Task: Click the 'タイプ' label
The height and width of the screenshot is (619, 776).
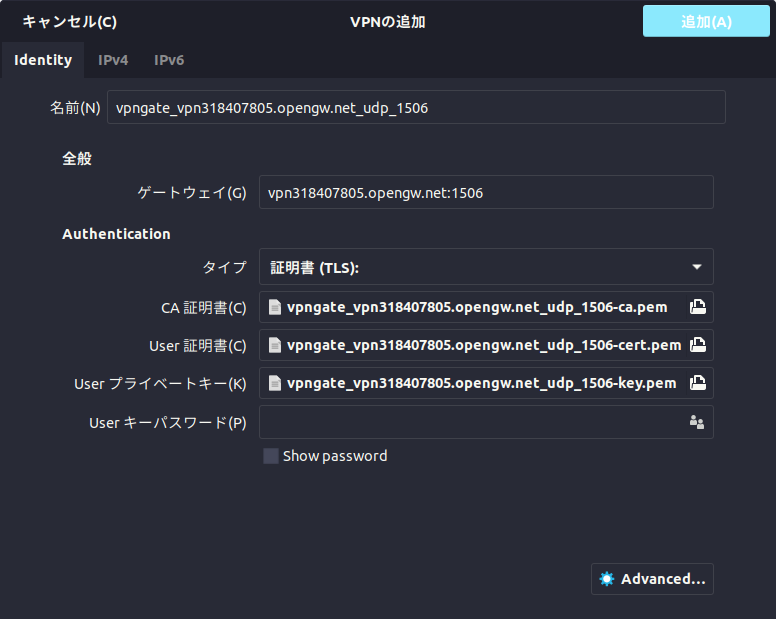Action: pyautogui.click(x=224, y=268)
